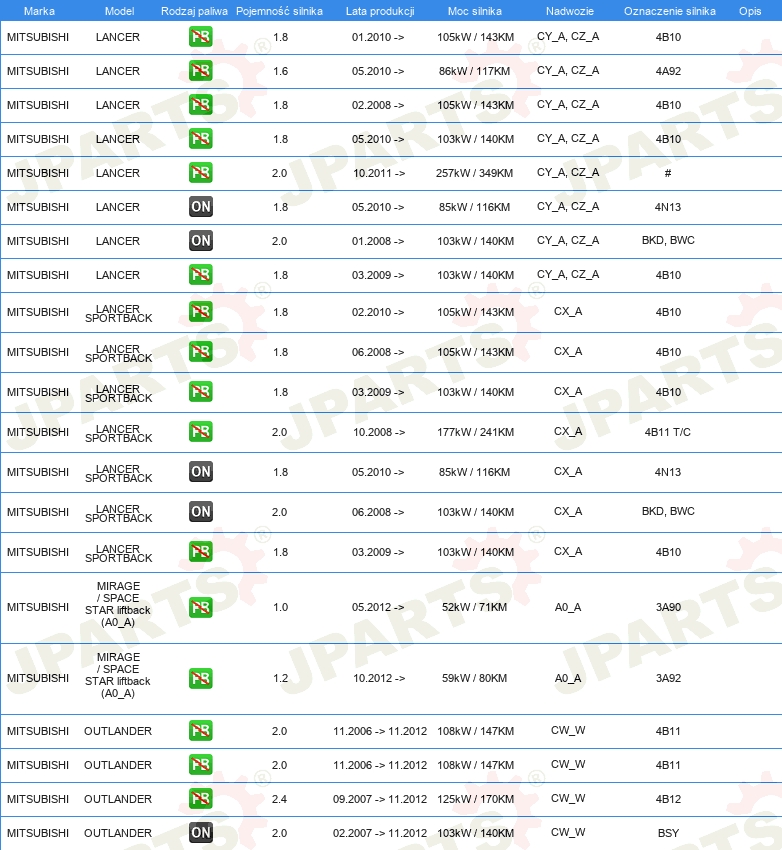Click diesel ON icon in the Outlander BSY row
Screen dimensions: 782x850
[201, 833]
